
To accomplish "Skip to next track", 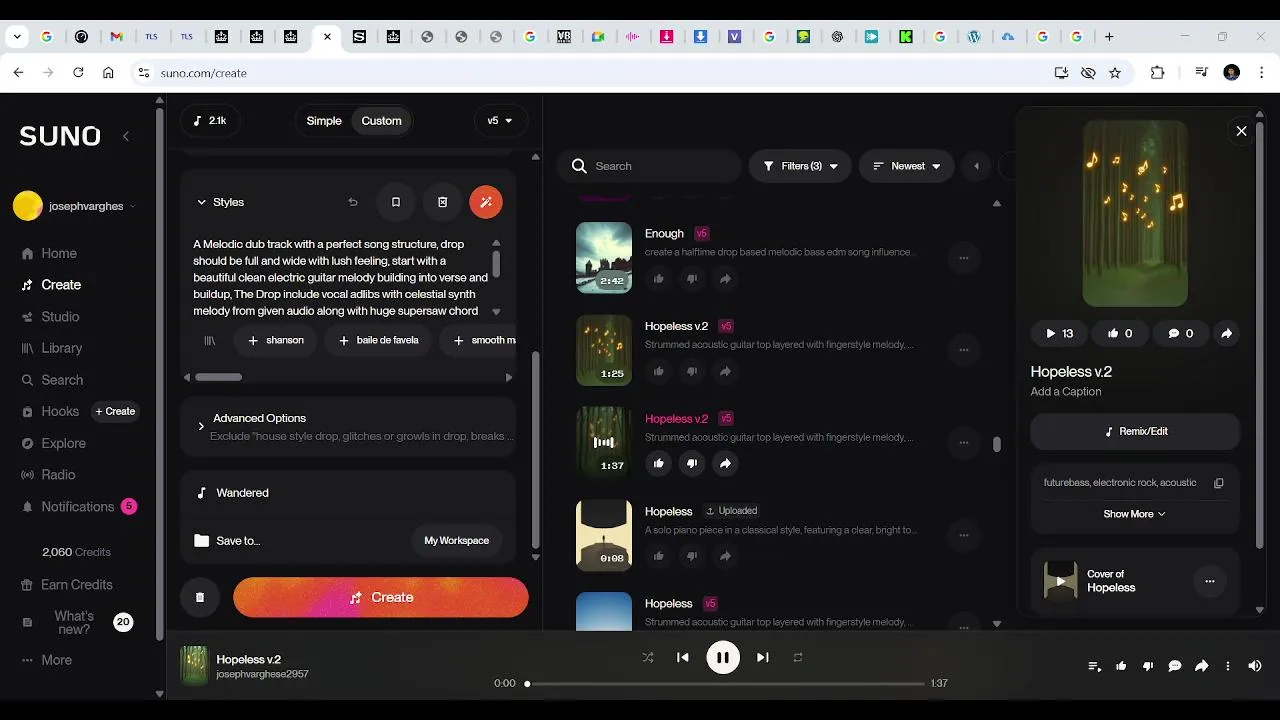I will pos(762,657).
